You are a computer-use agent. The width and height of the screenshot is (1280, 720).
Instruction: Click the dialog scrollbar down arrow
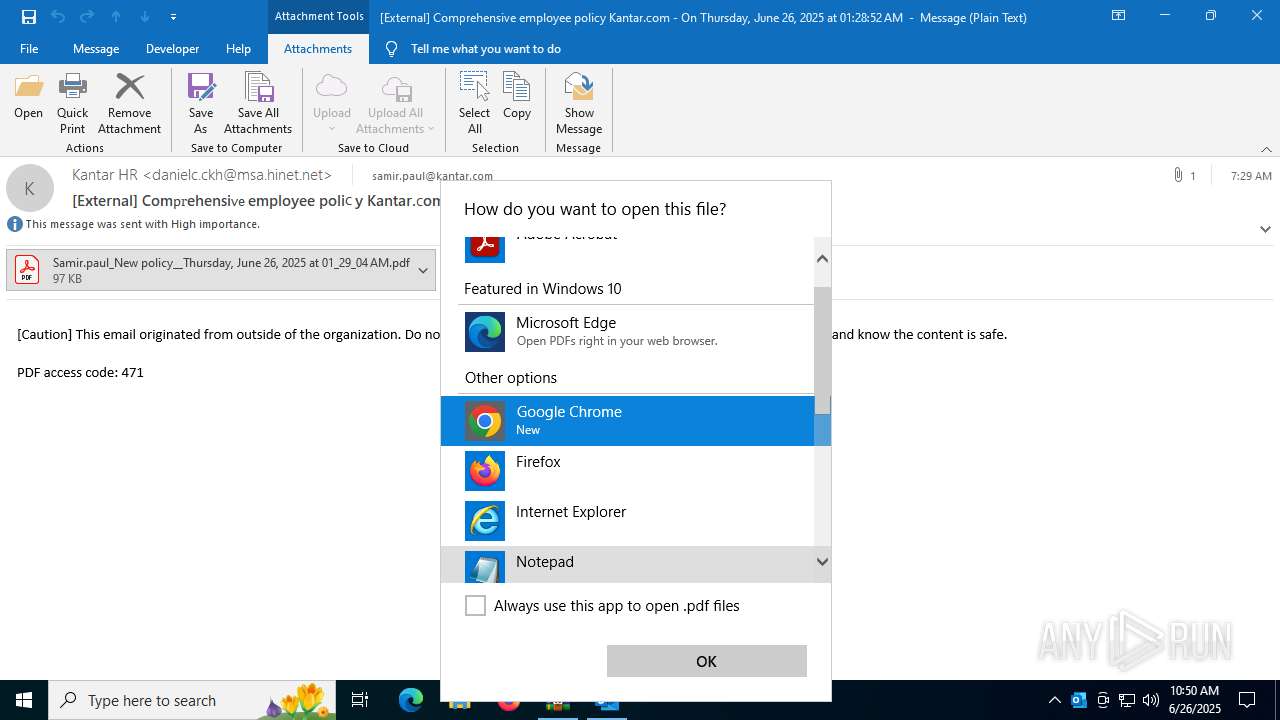822,562
